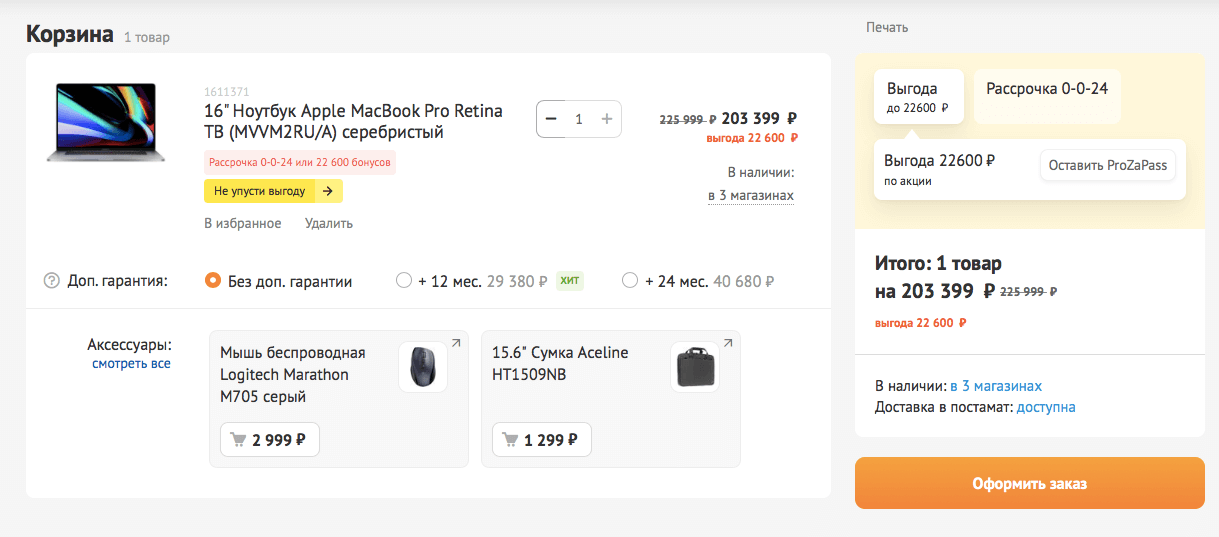
Task: Open "смотреть все" accessories link
Action: click(x=131, y=364)
